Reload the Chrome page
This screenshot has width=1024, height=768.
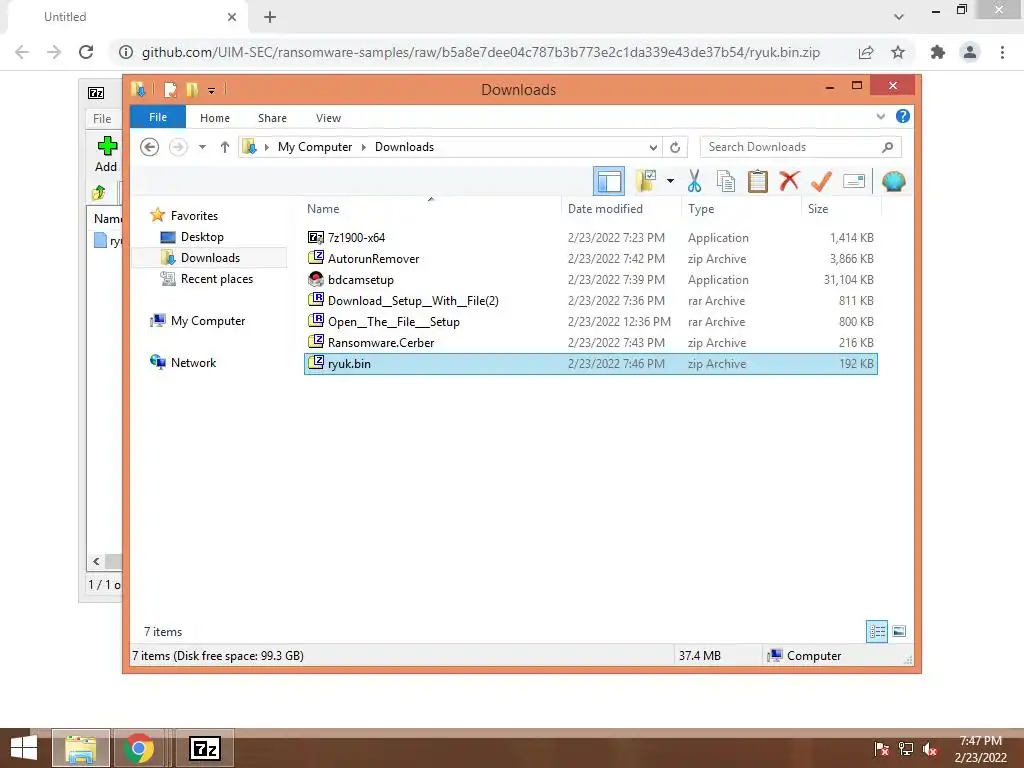pyautogui.click(x=86, y=52)
